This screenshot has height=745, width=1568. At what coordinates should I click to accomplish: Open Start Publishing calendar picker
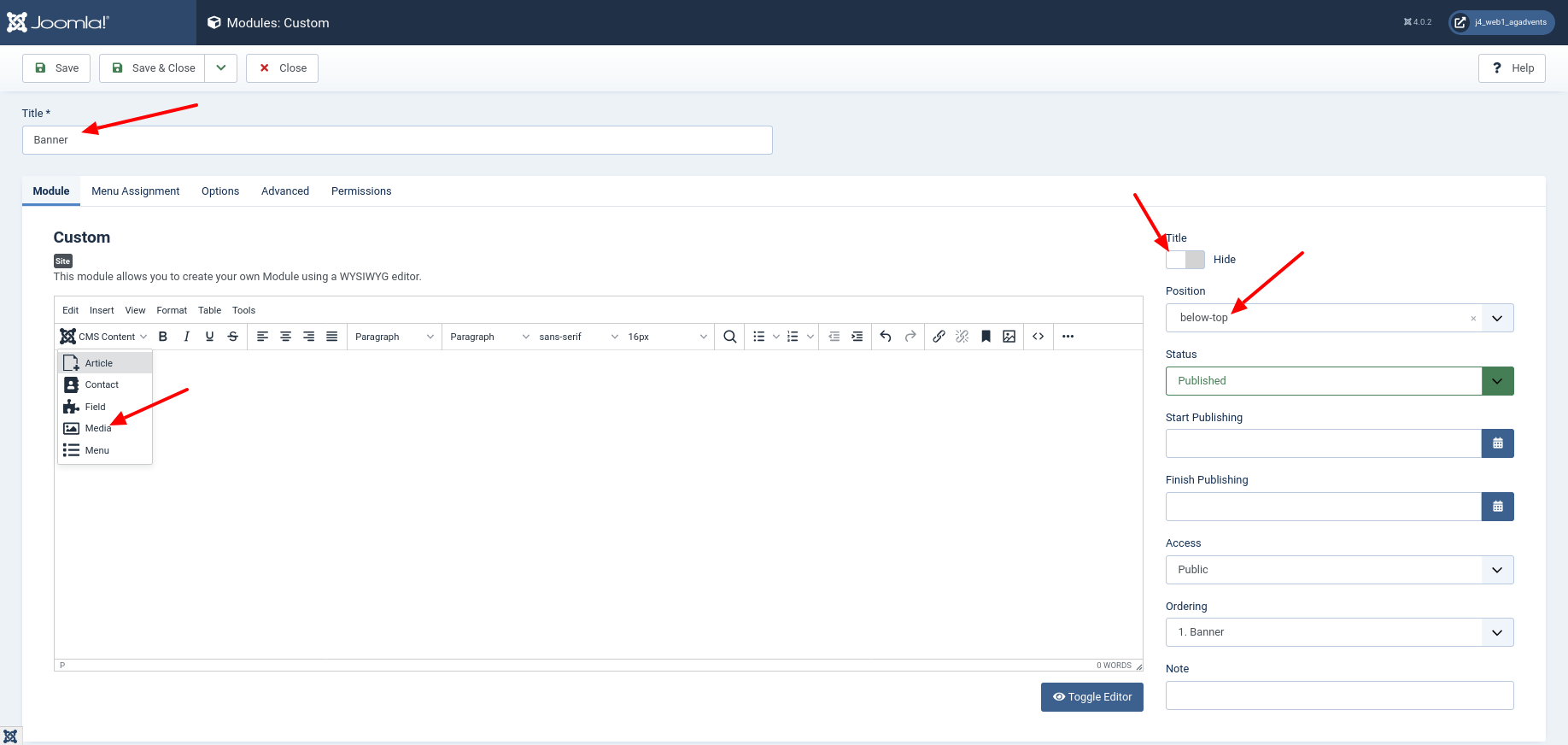point(1498,443)
